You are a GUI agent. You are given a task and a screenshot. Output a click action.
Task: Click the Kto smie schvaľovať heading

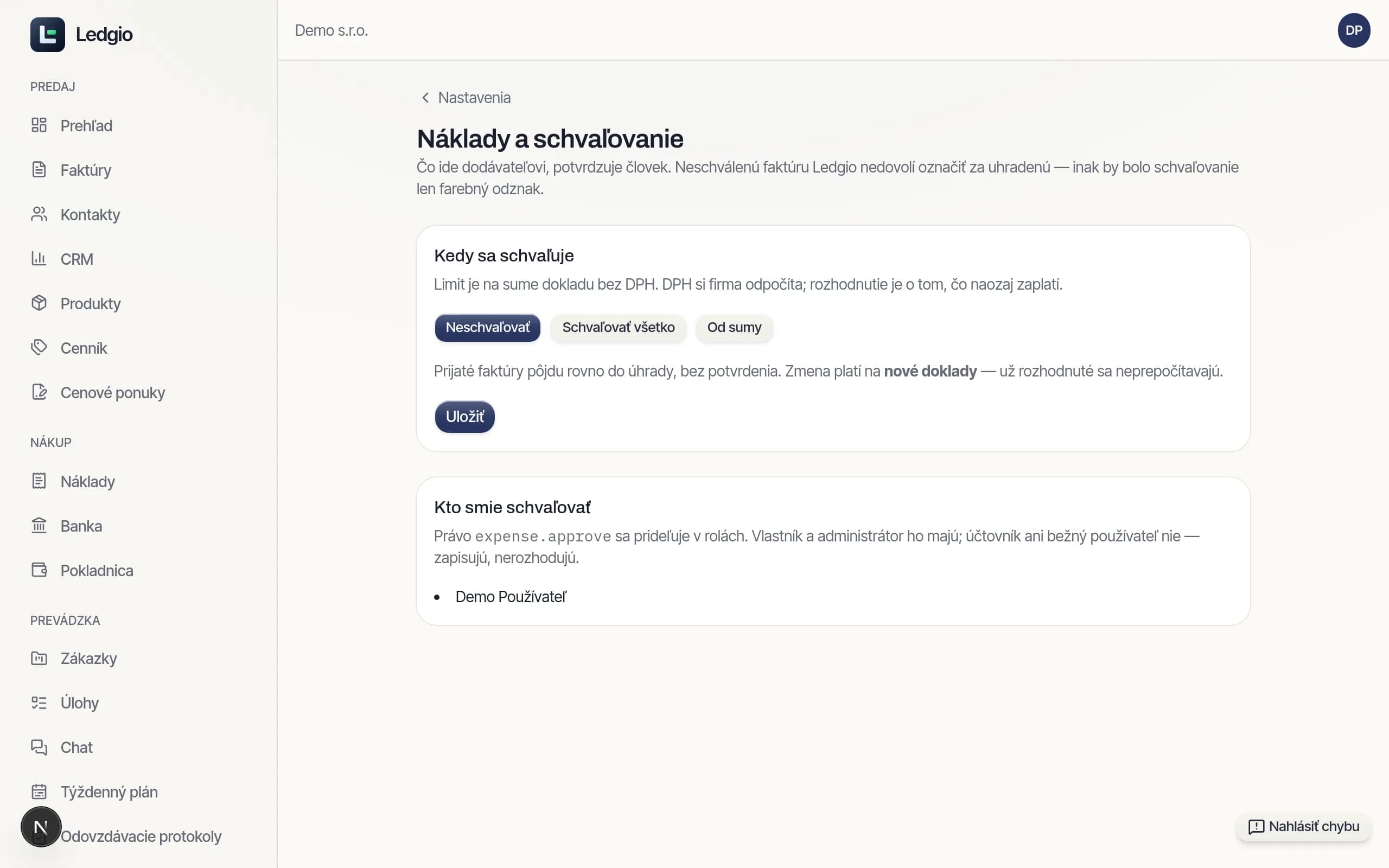(512, 507)
